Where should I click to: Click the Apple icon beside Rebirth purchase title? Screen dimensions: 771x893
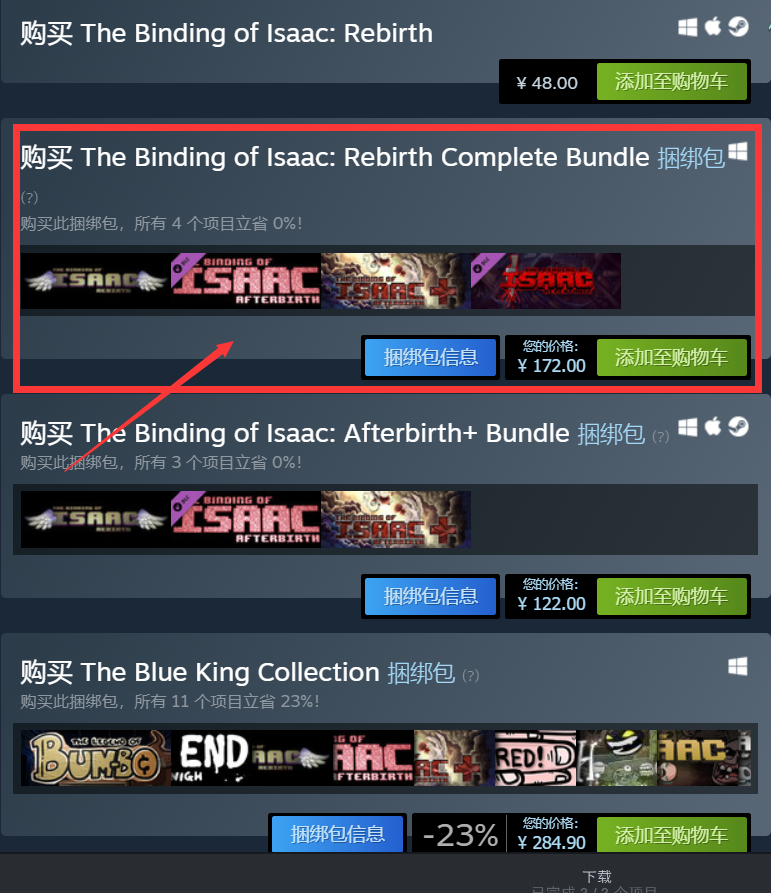coord(713,26)
